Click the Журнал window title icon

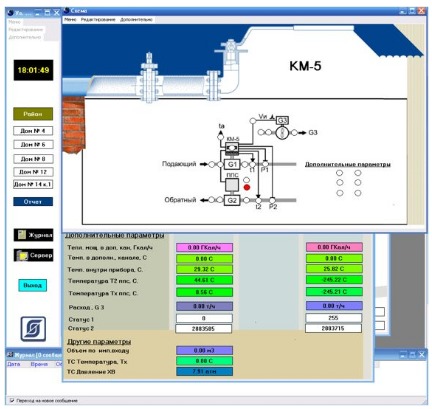tap(10, 355)
